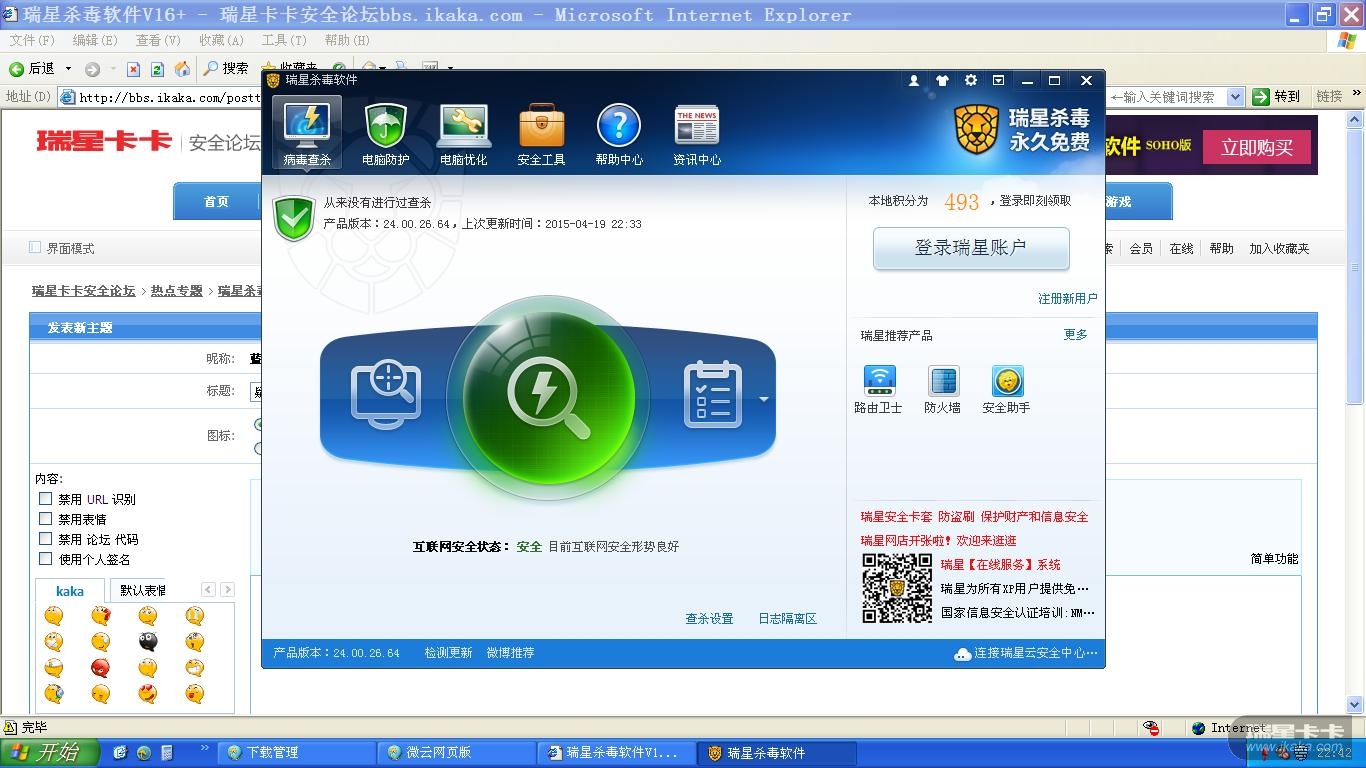Screen dimensions: 1366x768
Task: Expand the quick launch overflow chevron
Action: click(205, 748)
